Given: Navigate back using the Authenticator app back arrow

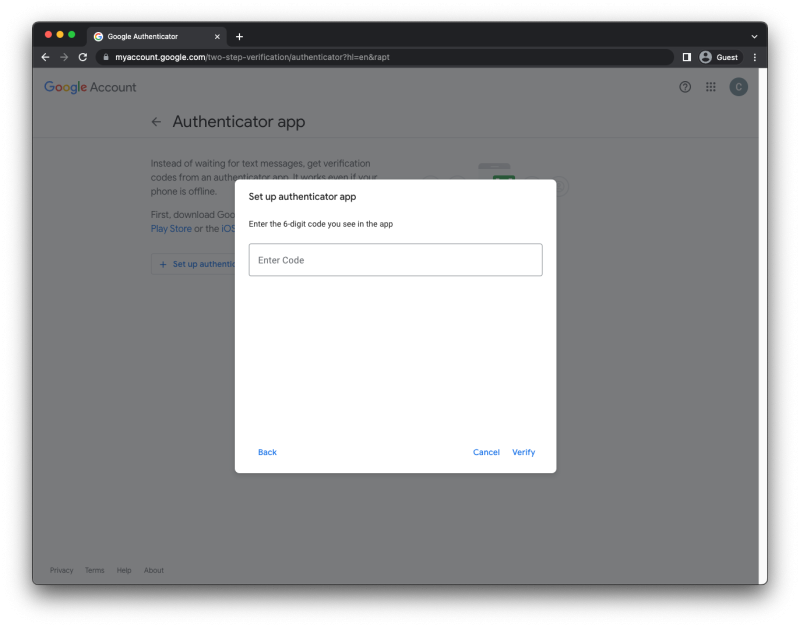Looking at the screenshot, I should pos(156,121).
